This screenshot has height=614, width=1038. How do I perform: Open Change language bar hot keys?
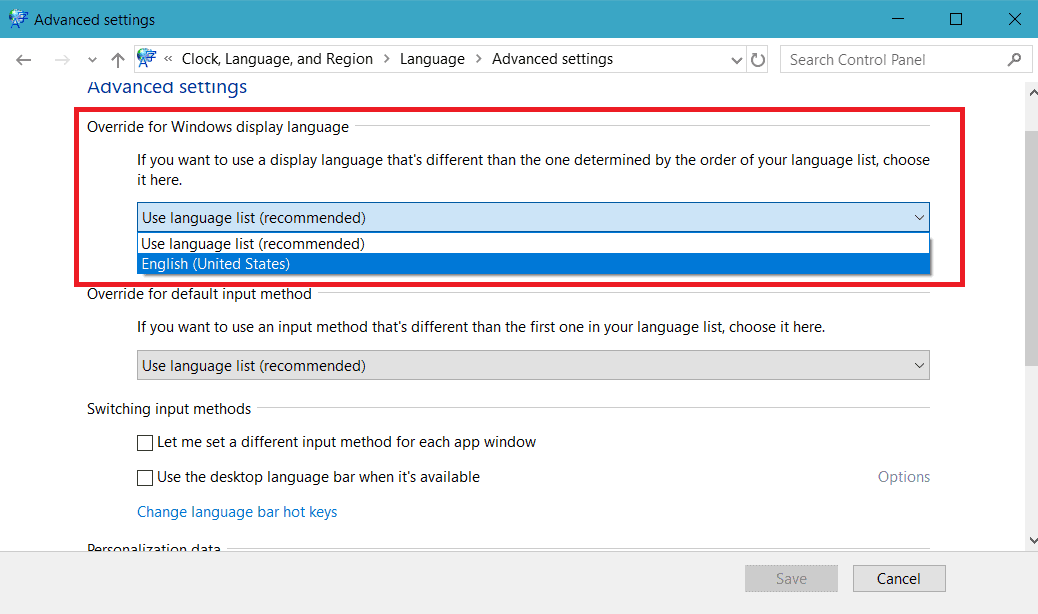pos(237,511)
